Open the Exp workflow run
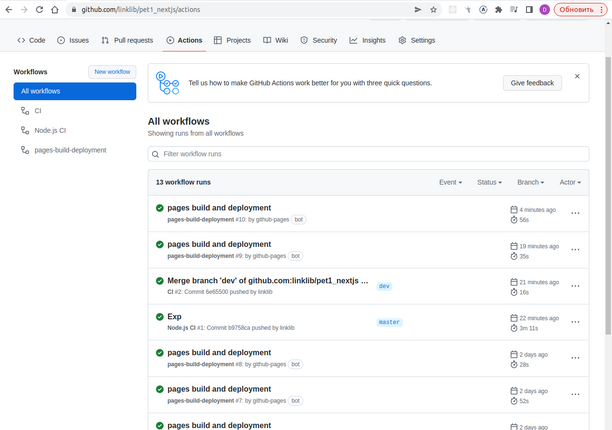 tap(174, 316)
